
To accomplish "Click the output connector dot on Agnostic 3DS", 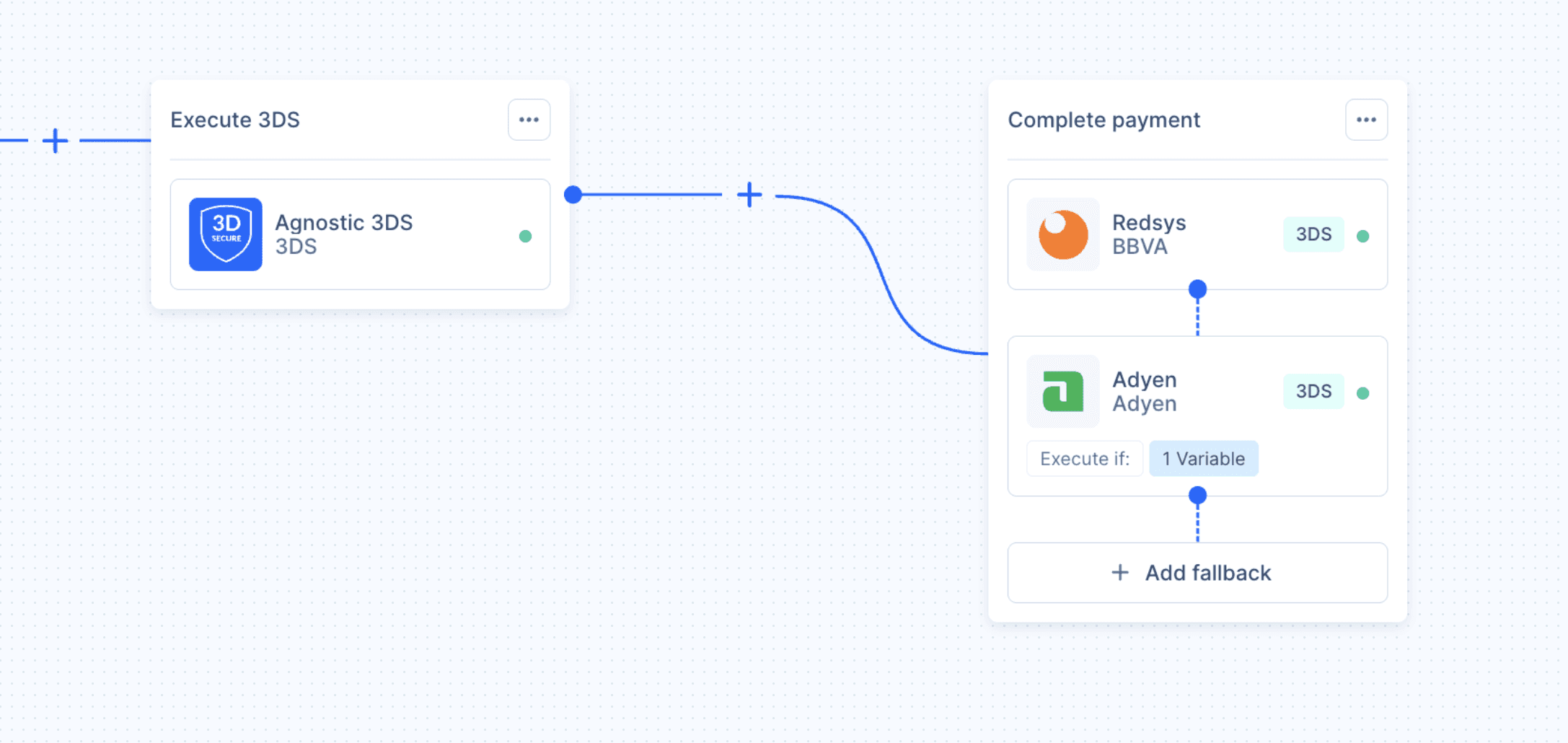I will [x=573, y=193].
